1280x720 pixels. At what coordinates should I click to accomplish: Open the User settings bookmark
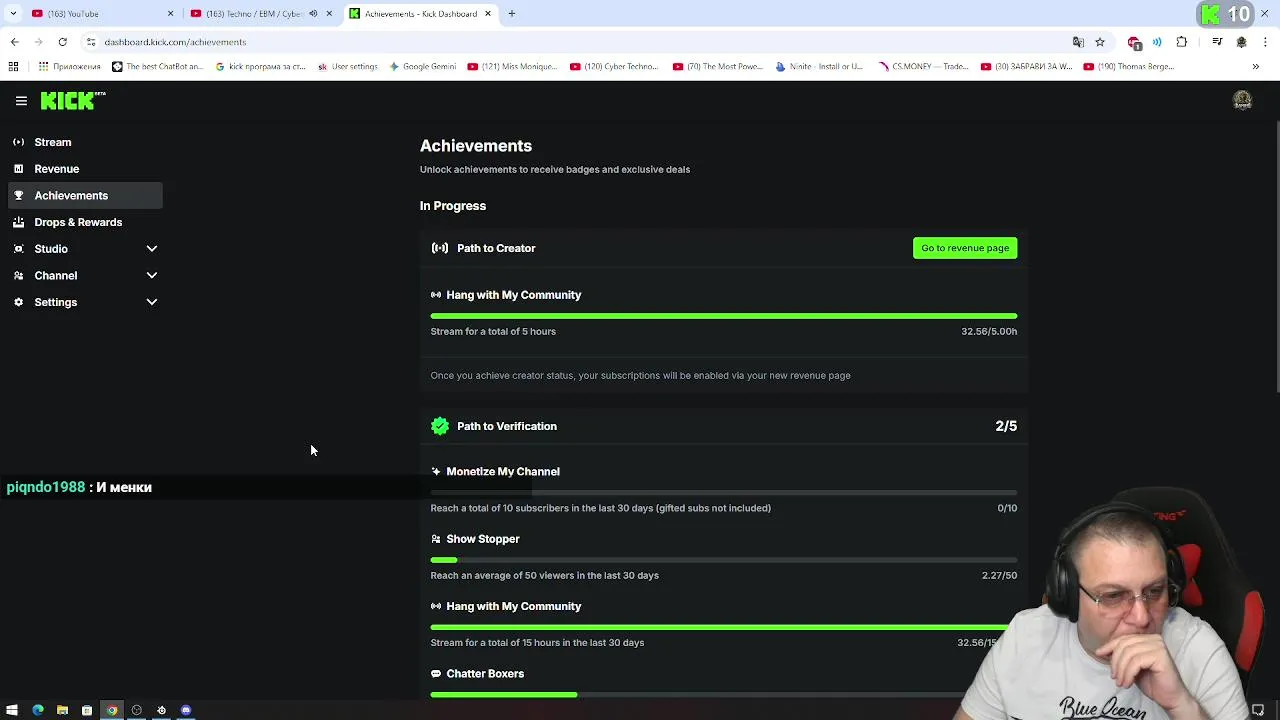(x=348, y=67)
